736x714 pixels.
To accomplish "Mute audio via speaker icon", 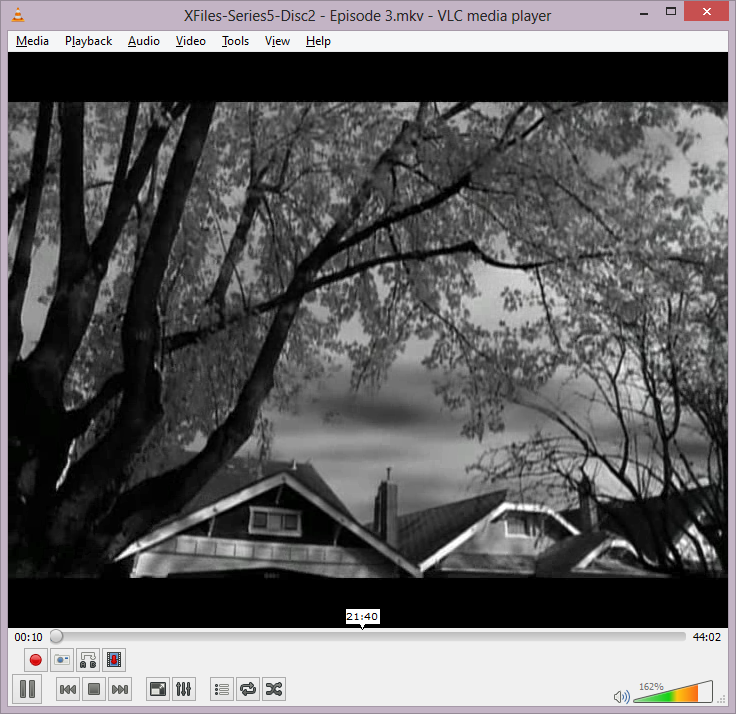I will tap(621, 697).
